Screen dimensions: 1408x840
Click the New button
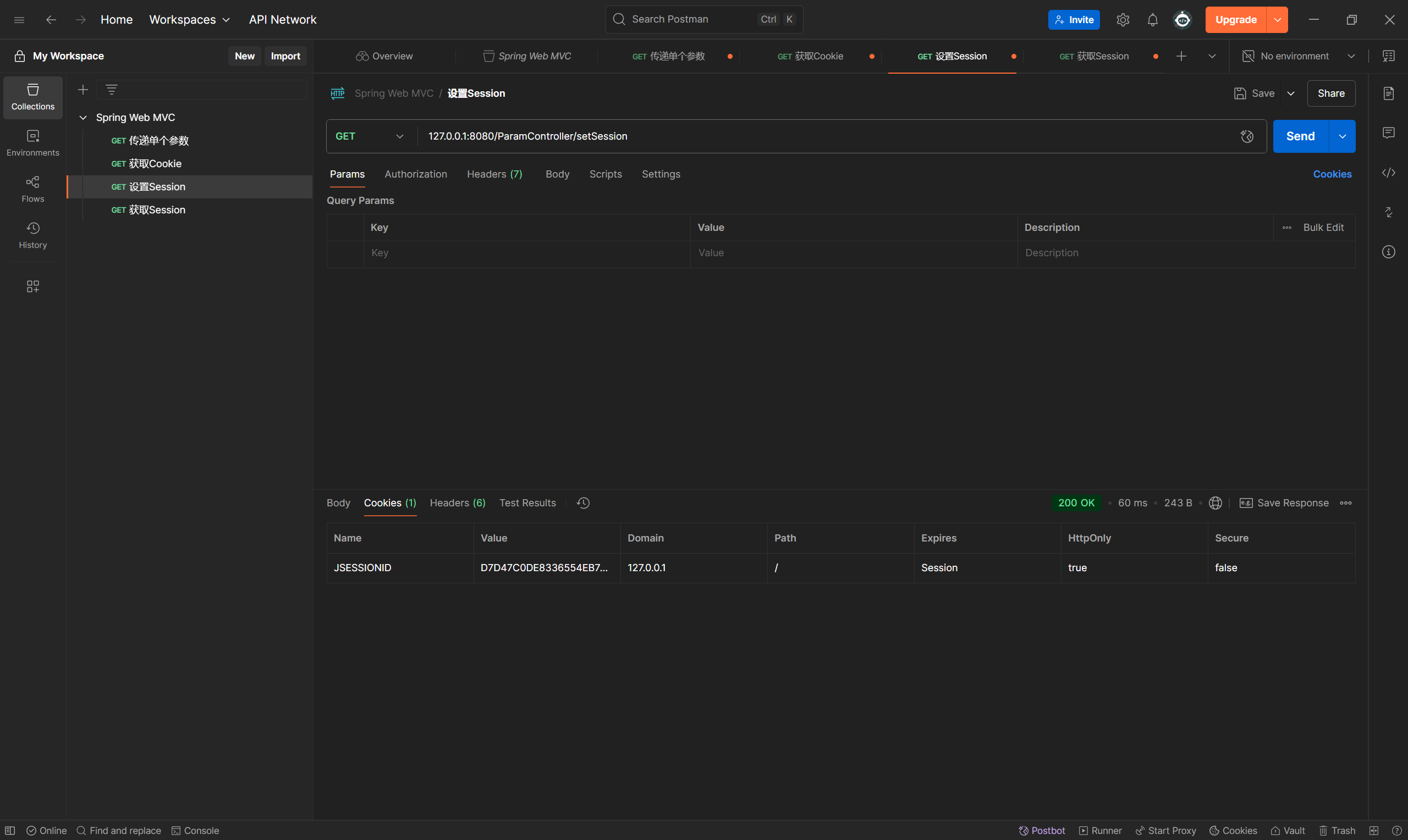pyautogui.click(x=245, y=56)
